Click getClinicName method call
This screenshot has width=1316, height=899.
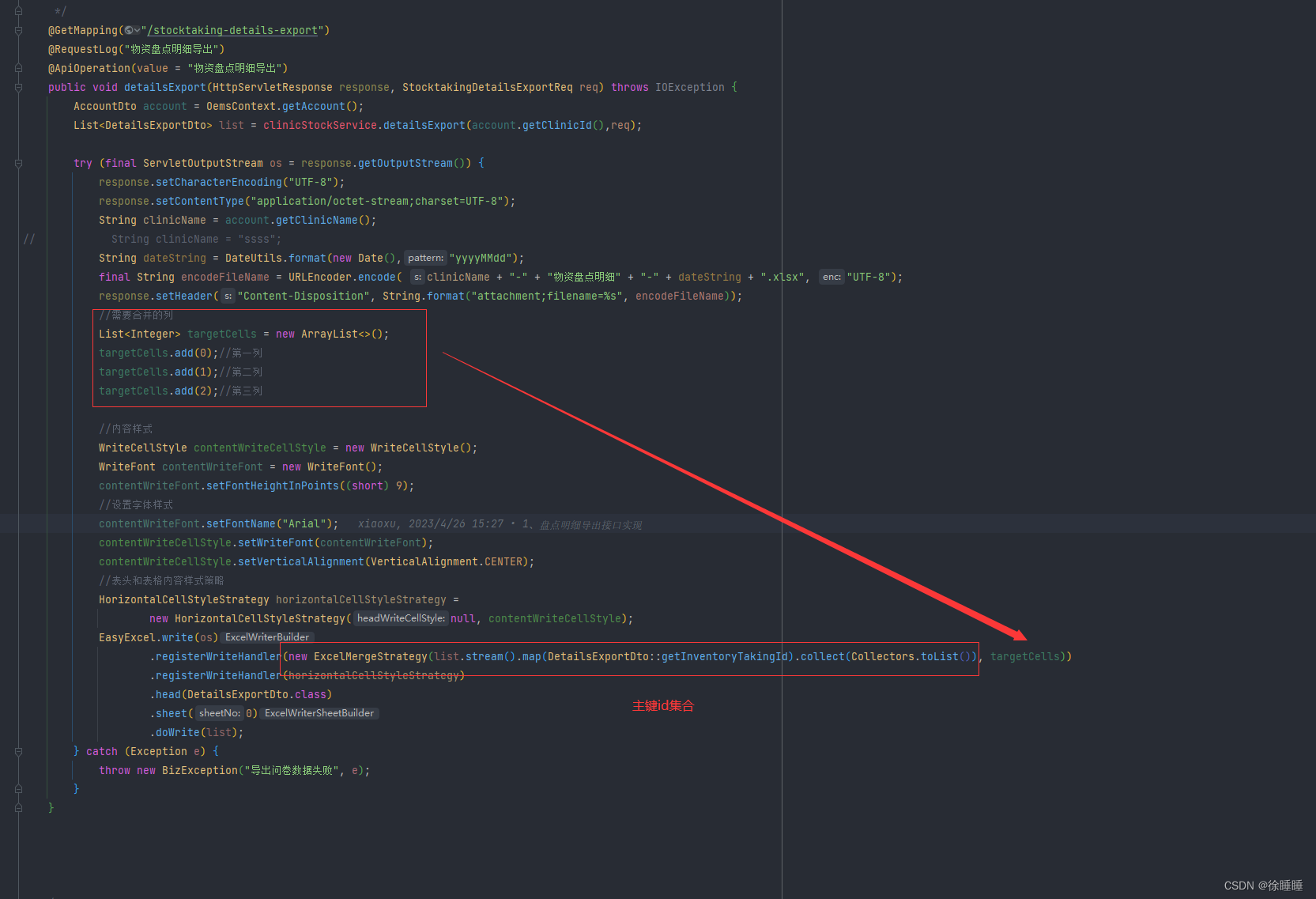click(x=317, y=221)
